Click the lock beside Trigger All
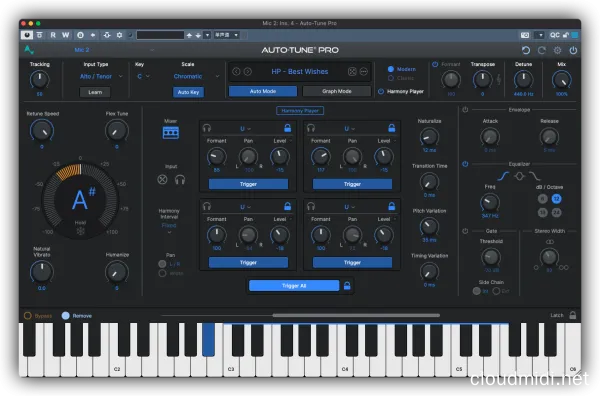The width and height of the screenshot is (600, 396). [x=347, y=286]
